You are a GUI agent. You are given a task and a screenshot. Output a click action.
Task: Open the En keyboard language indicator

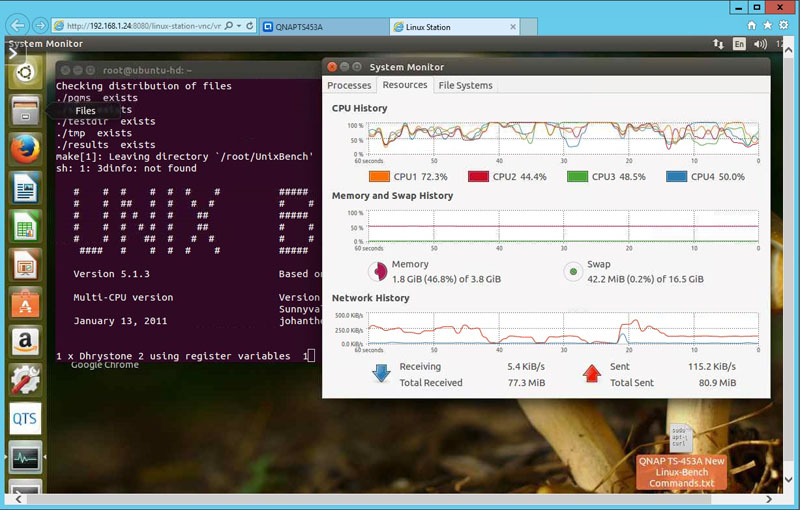[740, 44]
